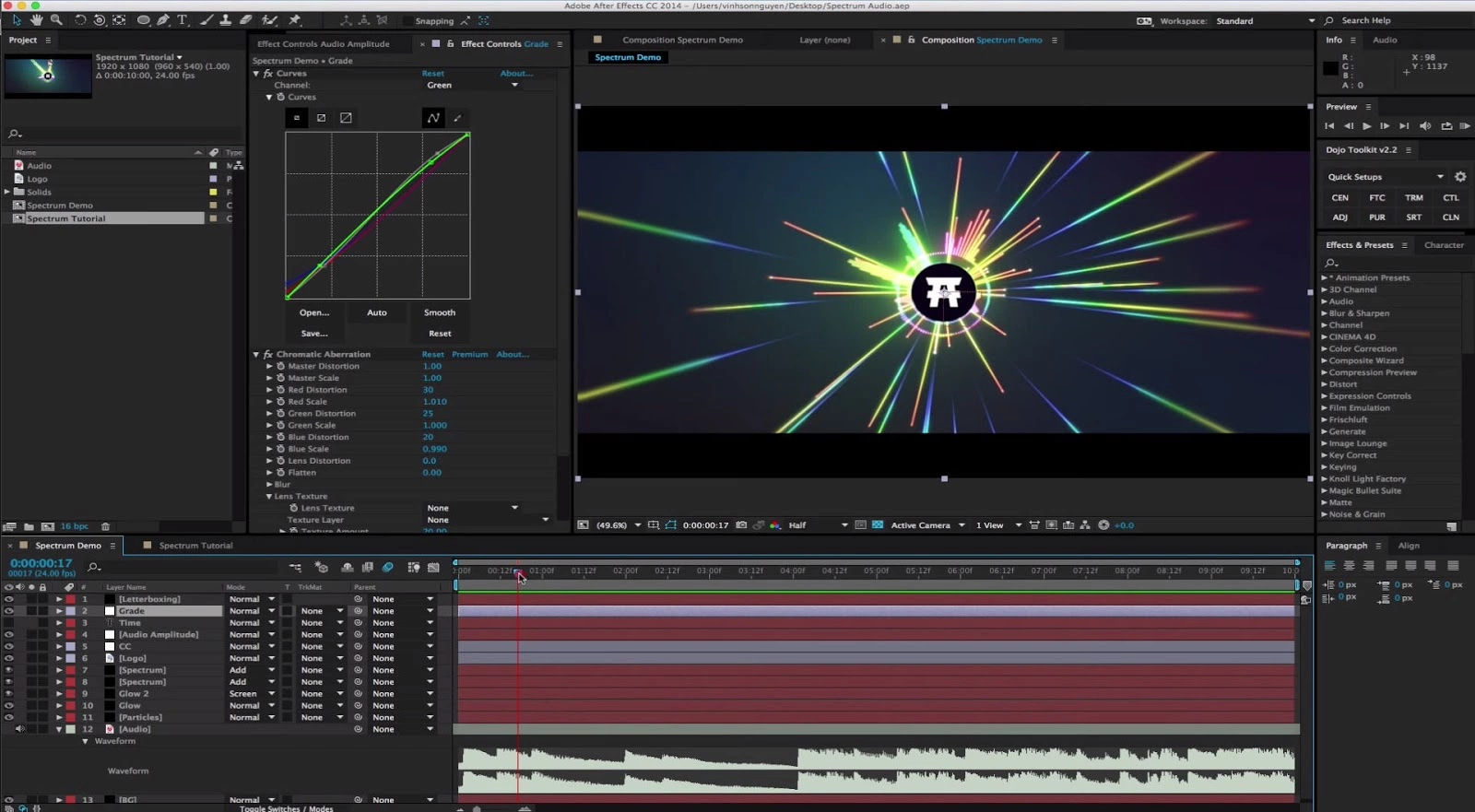Collapse the Chromatic Aberration effect
The image size is (1475, 812).
pyautogui.click(x=256, y=354)
